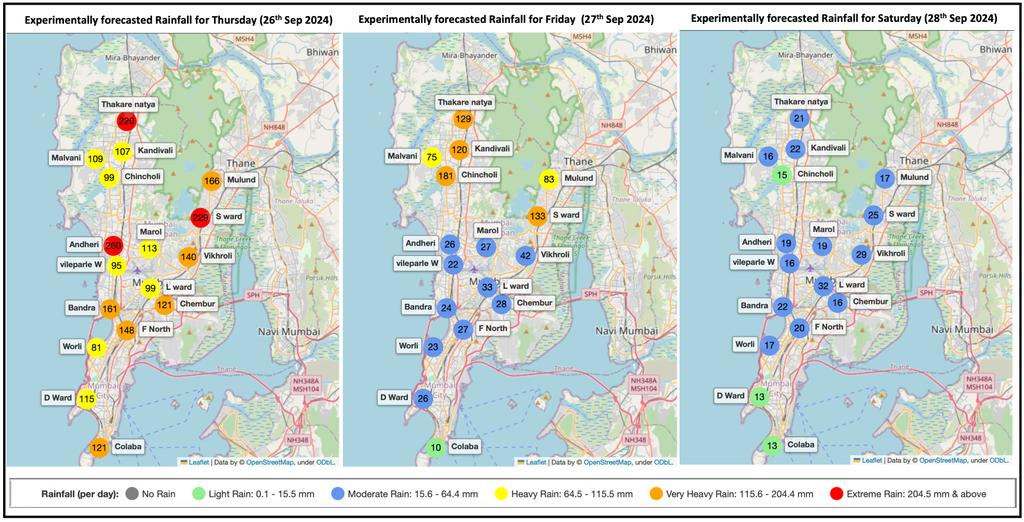Select Saturday's Colaba marker showing 13
Screen dimensions: 1024x522
coord(772,446)
